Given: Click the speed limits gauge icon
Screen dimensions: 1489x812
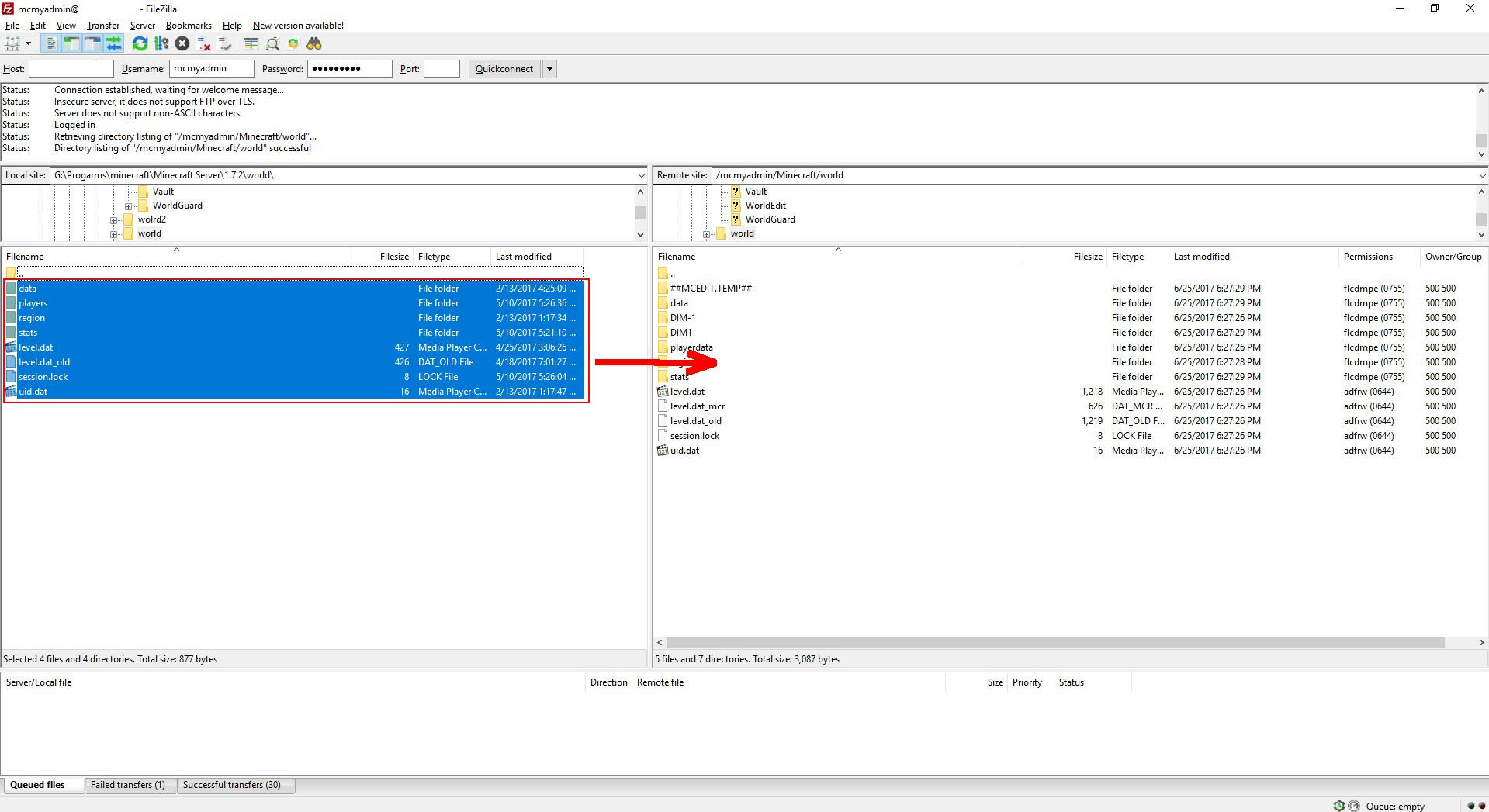Looking at the screenshot, I should (1354, 806).
